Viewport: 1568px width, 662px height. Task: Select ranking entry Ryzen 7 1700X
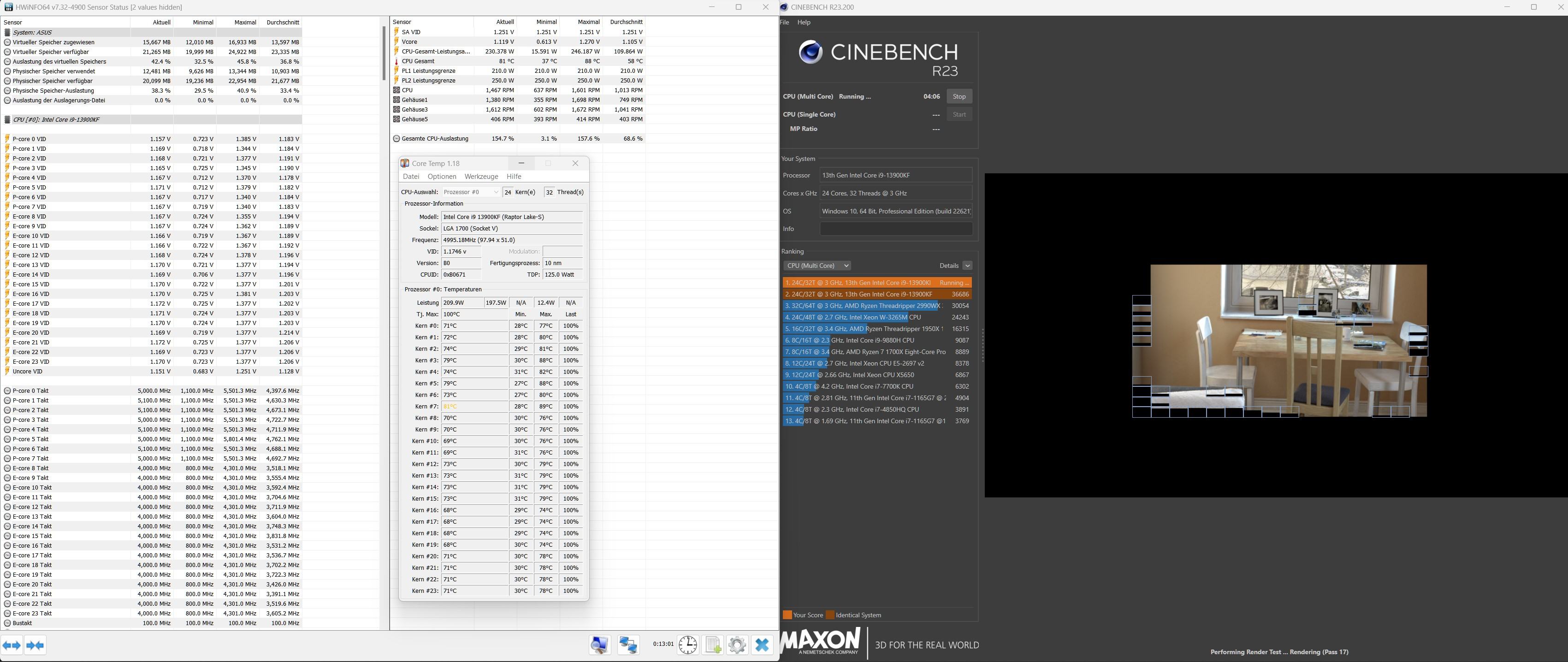876,352
